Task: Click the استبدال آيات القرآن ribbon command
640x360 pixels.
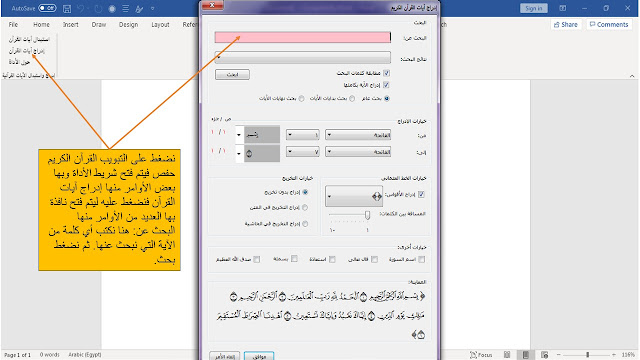Action: coord(29,40)
